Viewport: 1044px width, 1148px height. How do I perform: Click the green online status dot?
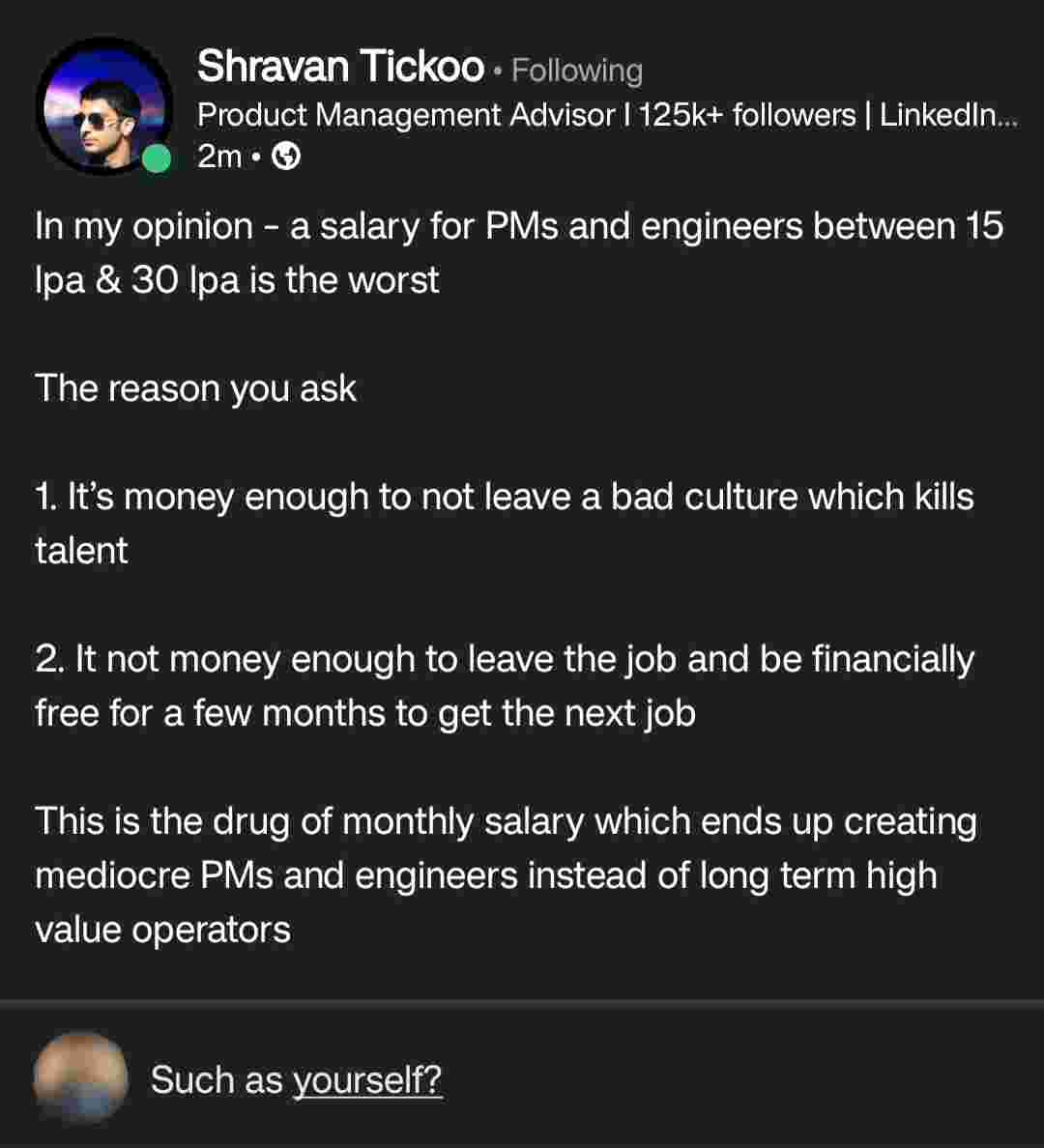pos(157,159)
